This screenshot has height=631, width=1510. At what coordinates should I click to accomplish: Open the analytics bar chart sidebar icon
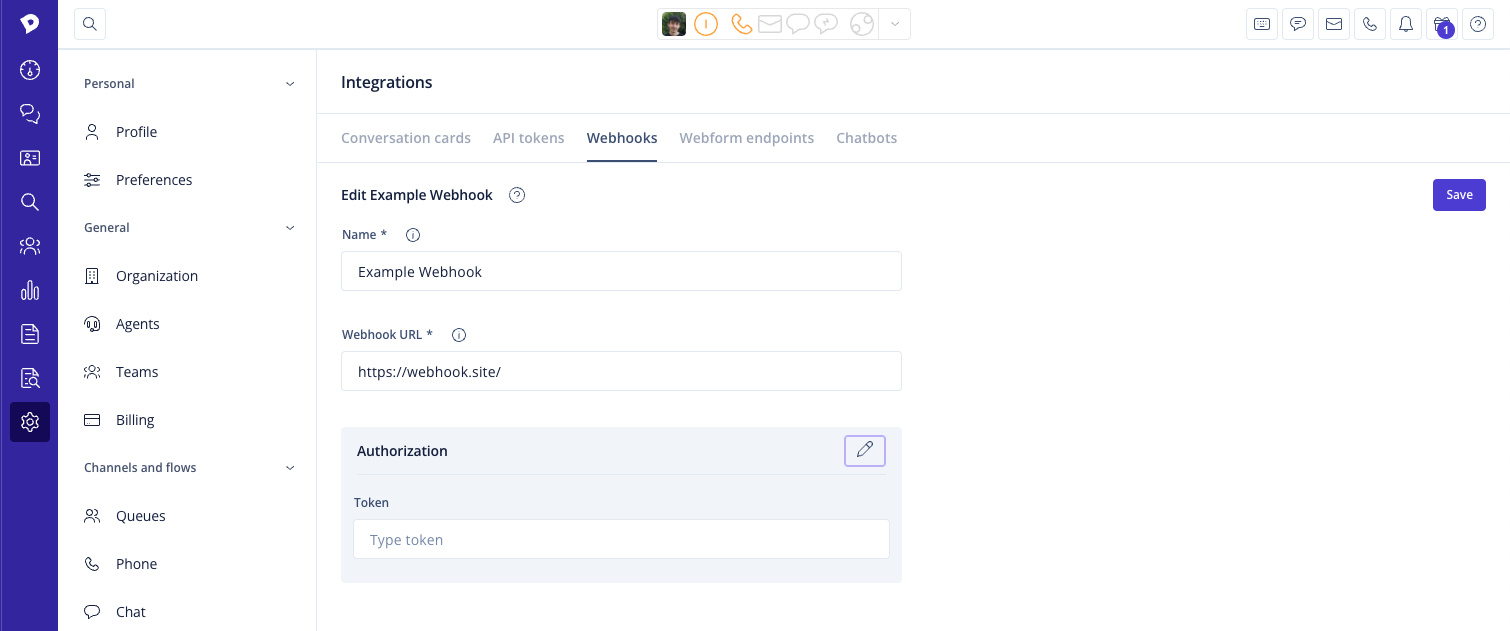[x=30, y=291]
